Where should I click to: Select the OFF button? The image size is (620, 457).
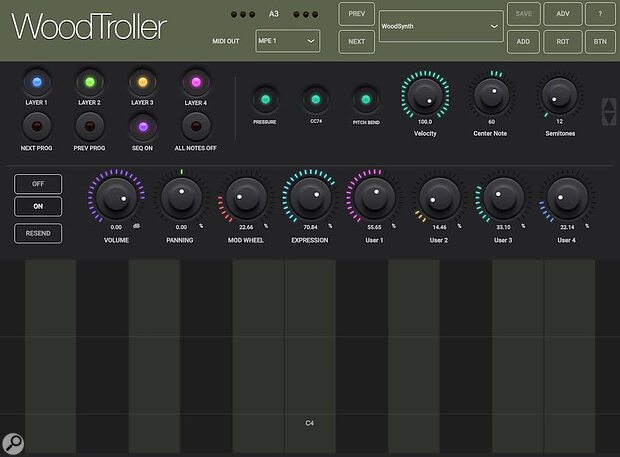pyautogui.click(x=38, y=184)
